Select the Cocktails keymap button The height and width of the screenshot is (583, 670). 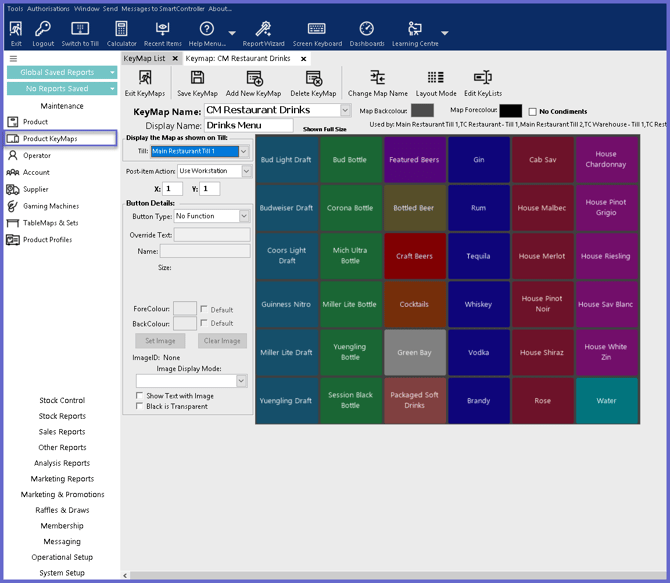414,304
